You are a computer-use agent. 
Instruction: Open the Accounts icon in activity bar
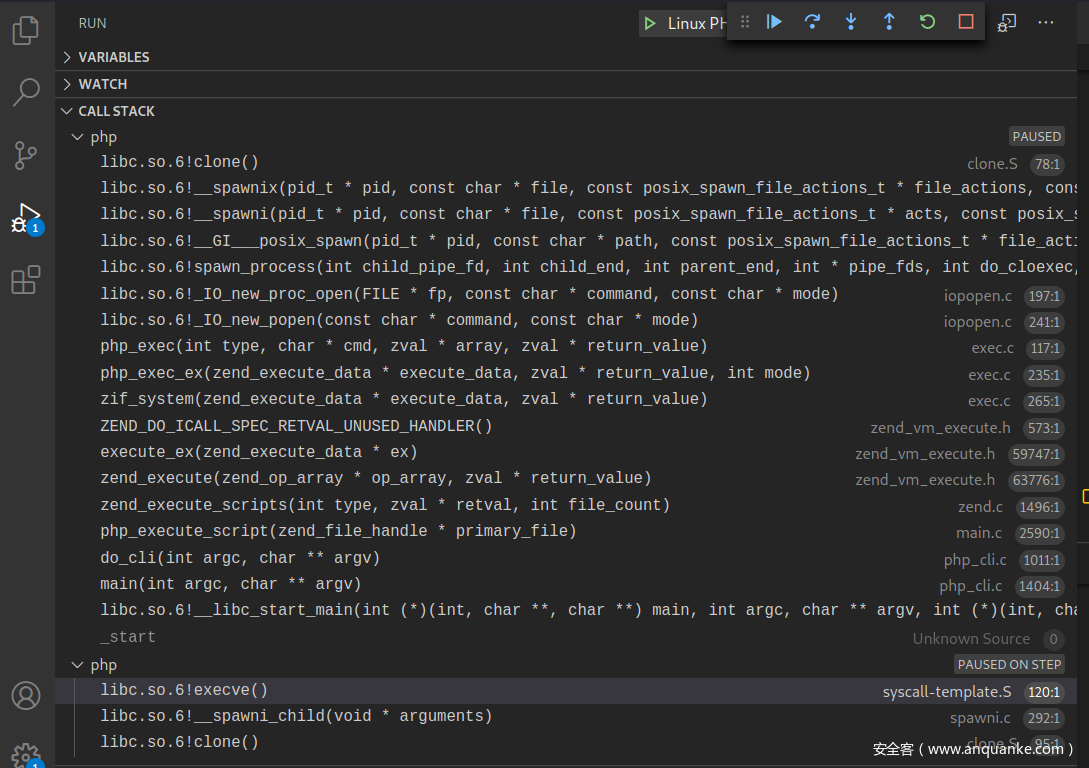pos(26,695)
